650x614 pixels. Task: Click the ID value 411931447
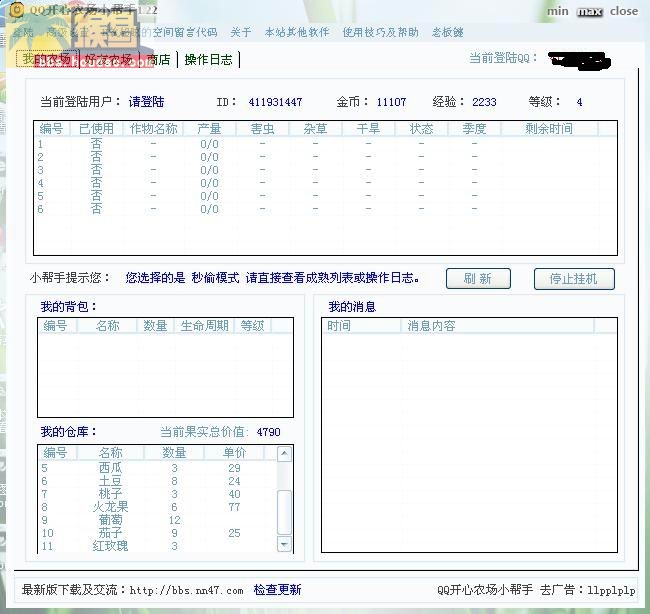[275, 102]
